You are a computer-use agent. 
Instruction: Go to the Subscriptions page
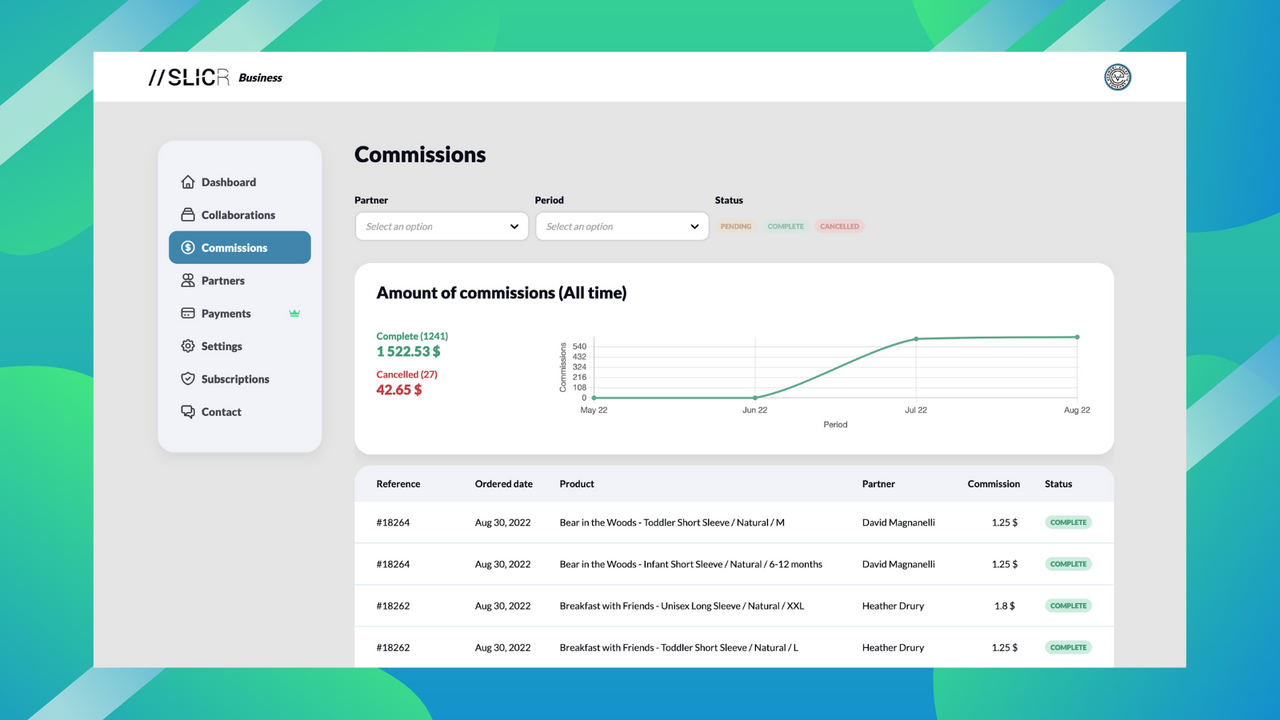pos(240,379)
